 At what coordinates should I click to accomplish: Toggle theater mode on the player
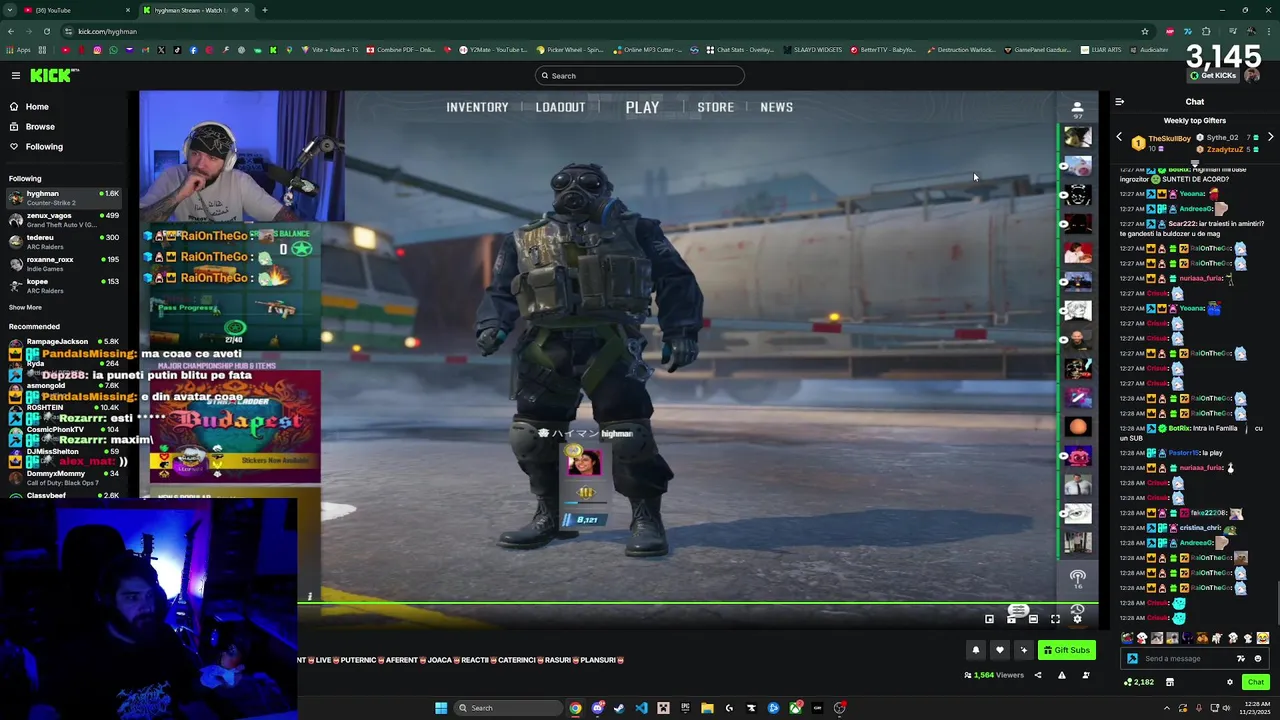coord(1033,619)
